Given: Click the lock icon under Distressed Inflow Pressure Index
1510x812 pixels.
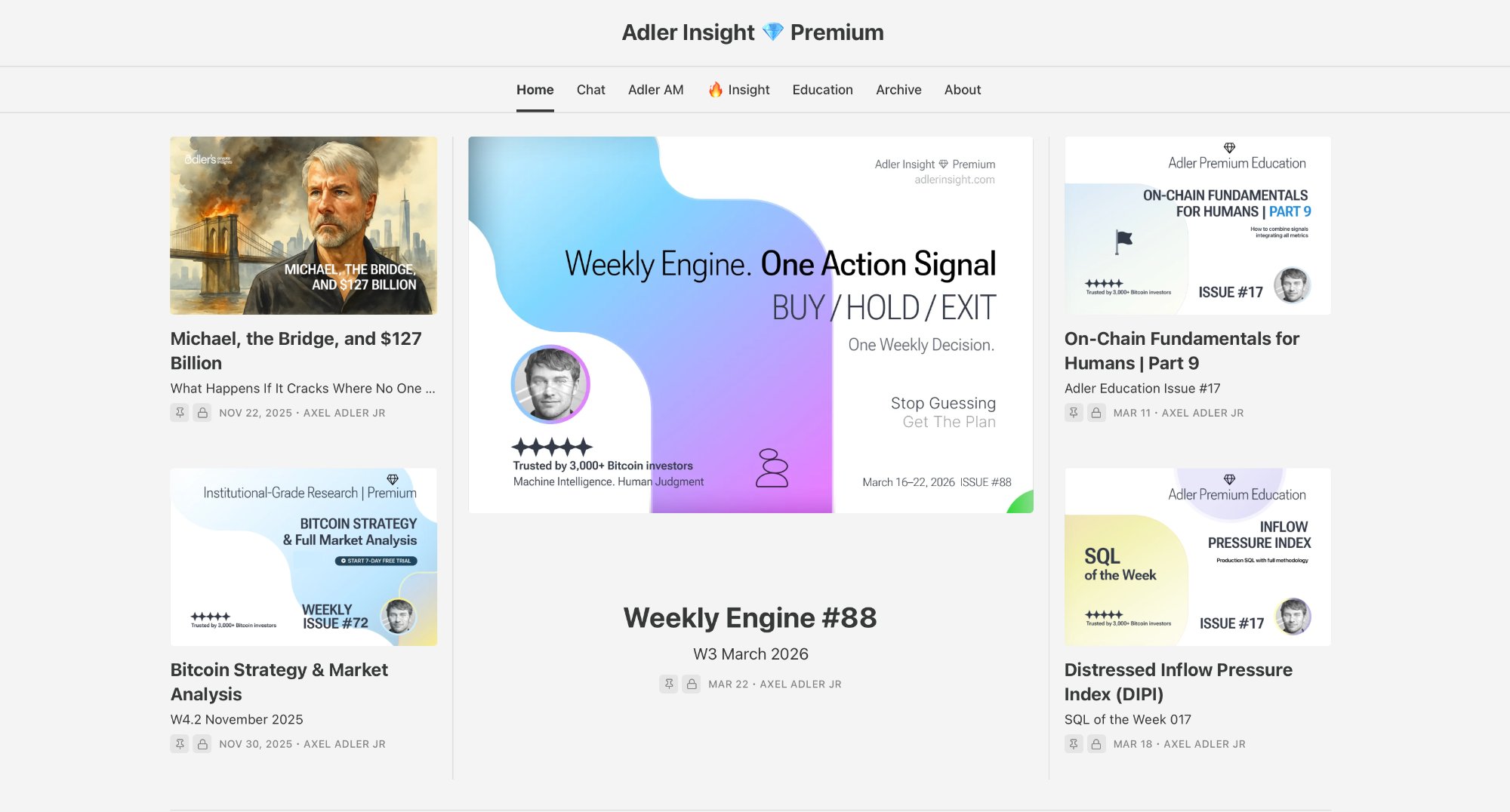Looking at the screenshot, I should (1096, 743).
